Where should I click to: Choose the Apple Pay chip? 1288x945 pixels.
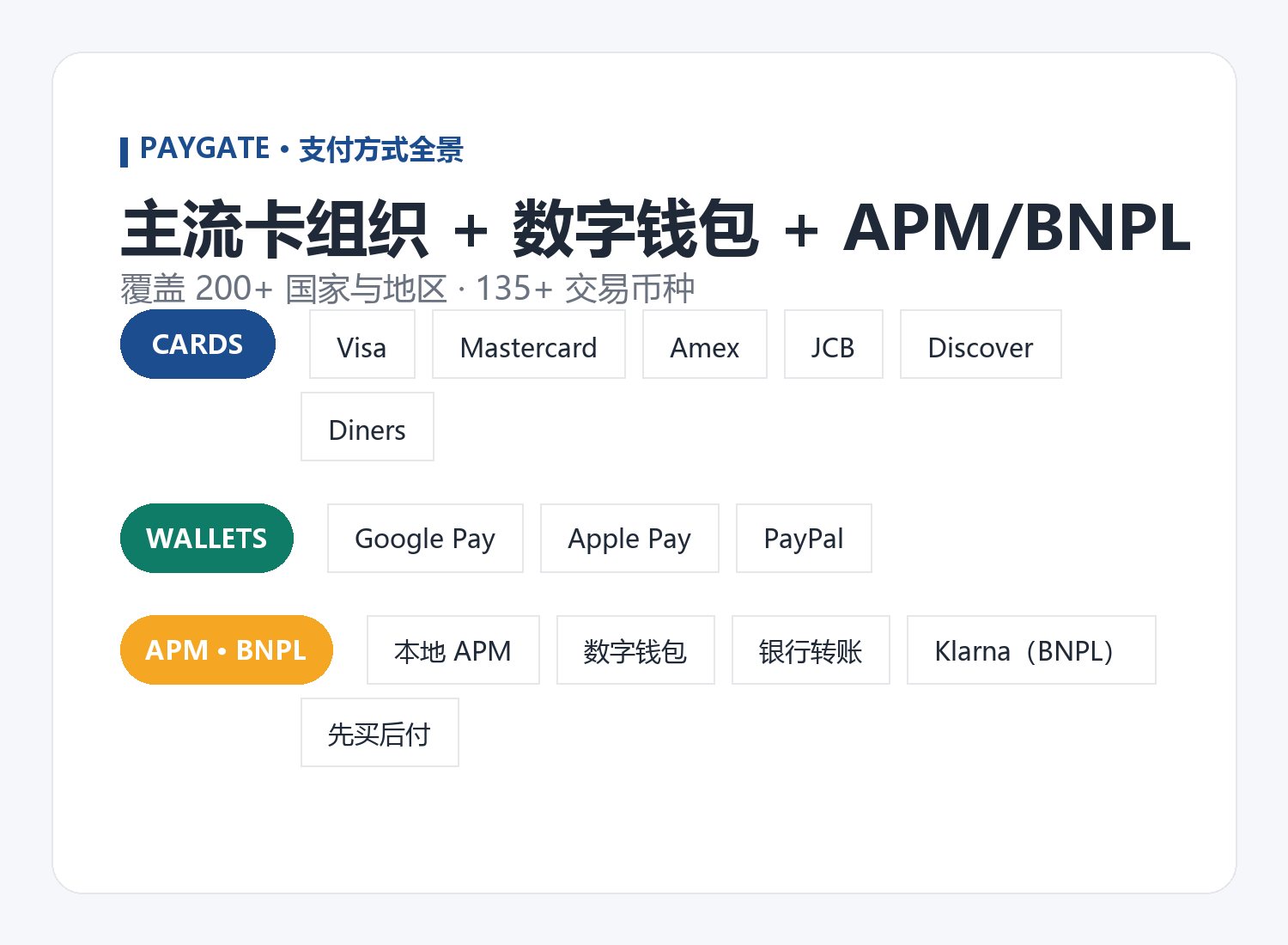click(x=629, y=539)
